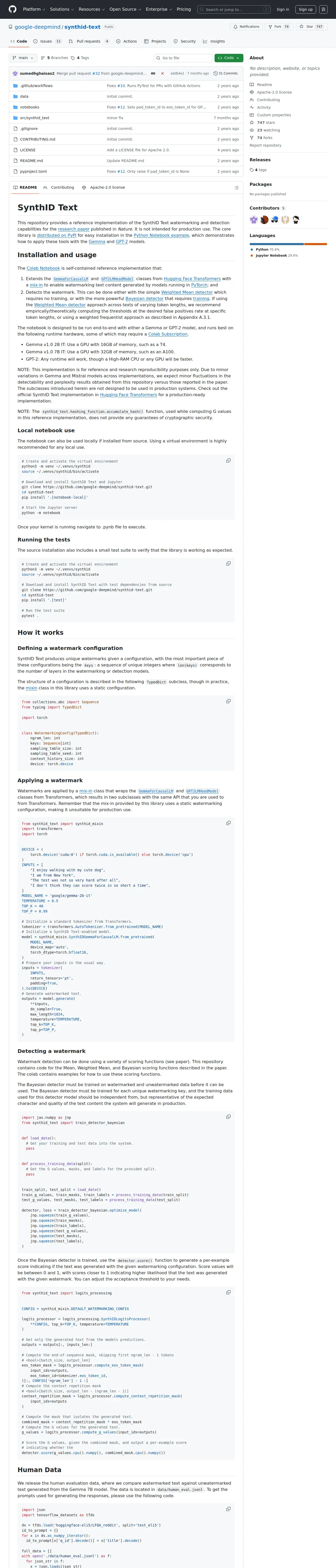Open the black-haired cartoon contributor avatar

pos(296,220)
